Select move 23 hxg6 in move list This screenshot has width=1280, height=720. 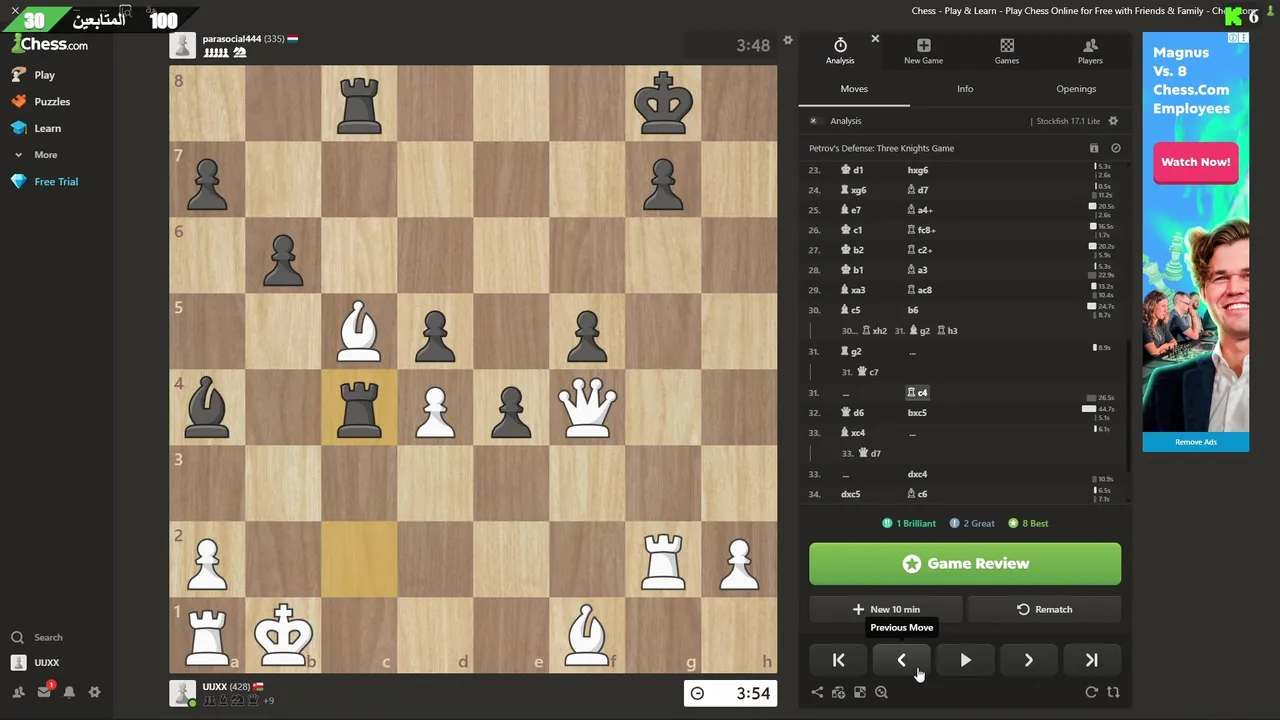coord(917,170)
